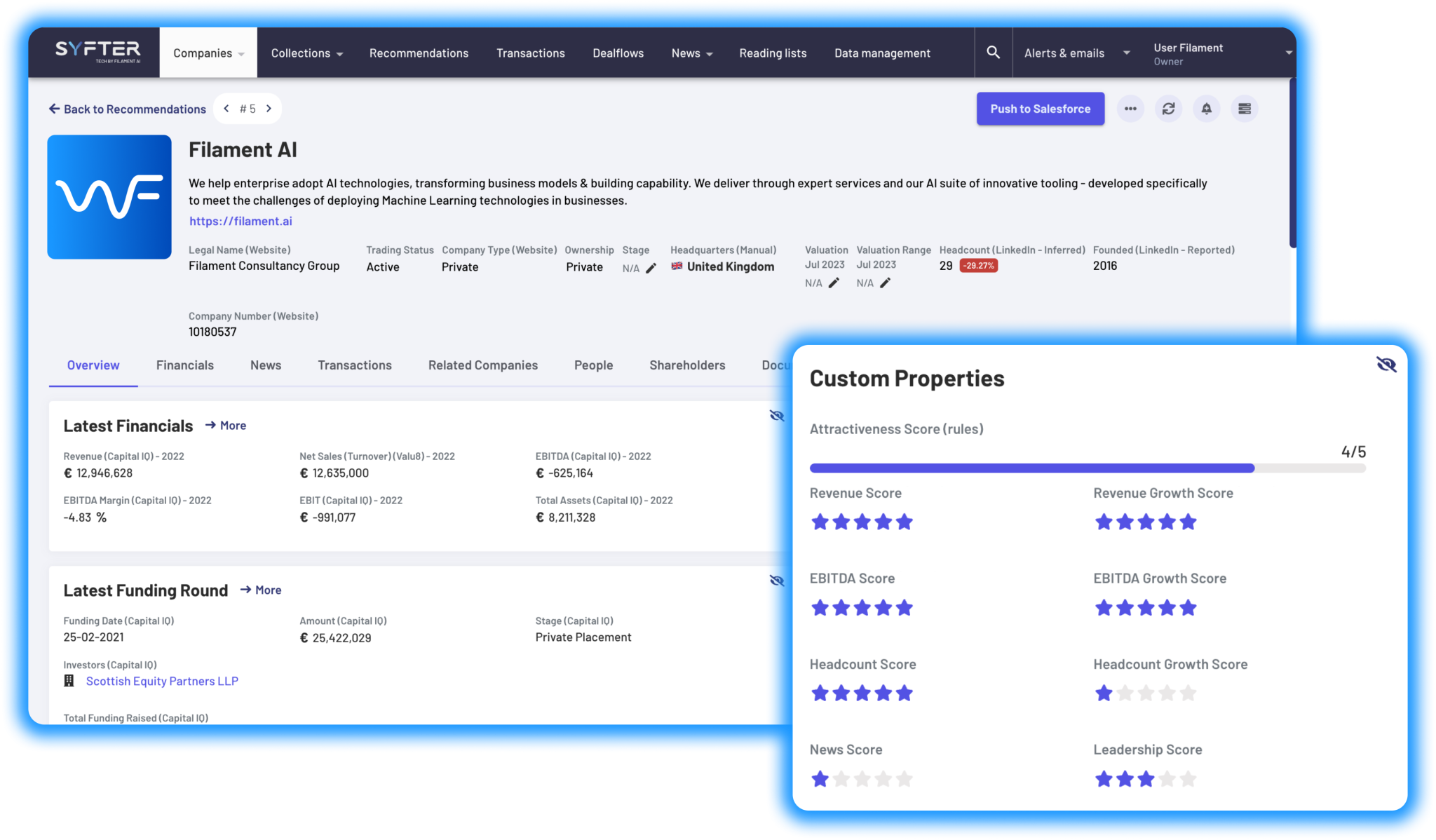Click the refresh company data icon
This screenshot has width=1436, height=840.
[1168, 109]
